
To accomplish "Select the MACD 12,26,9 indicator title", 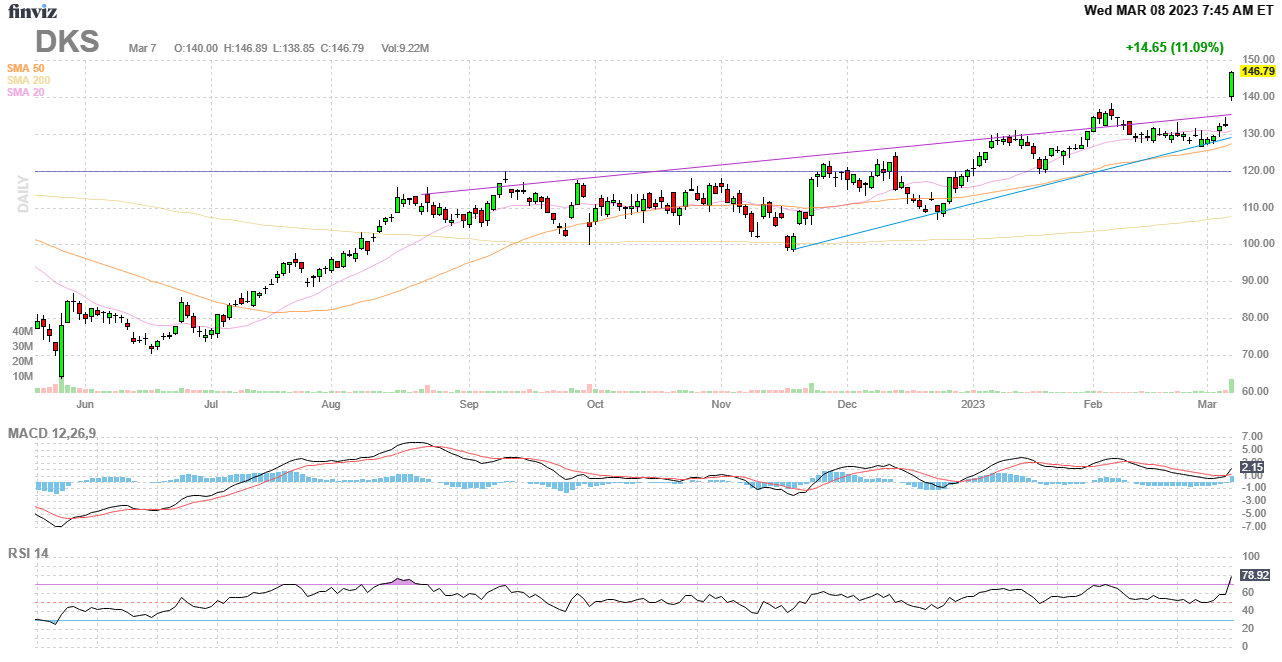I will pyautogui.click(x=59, y=433).
